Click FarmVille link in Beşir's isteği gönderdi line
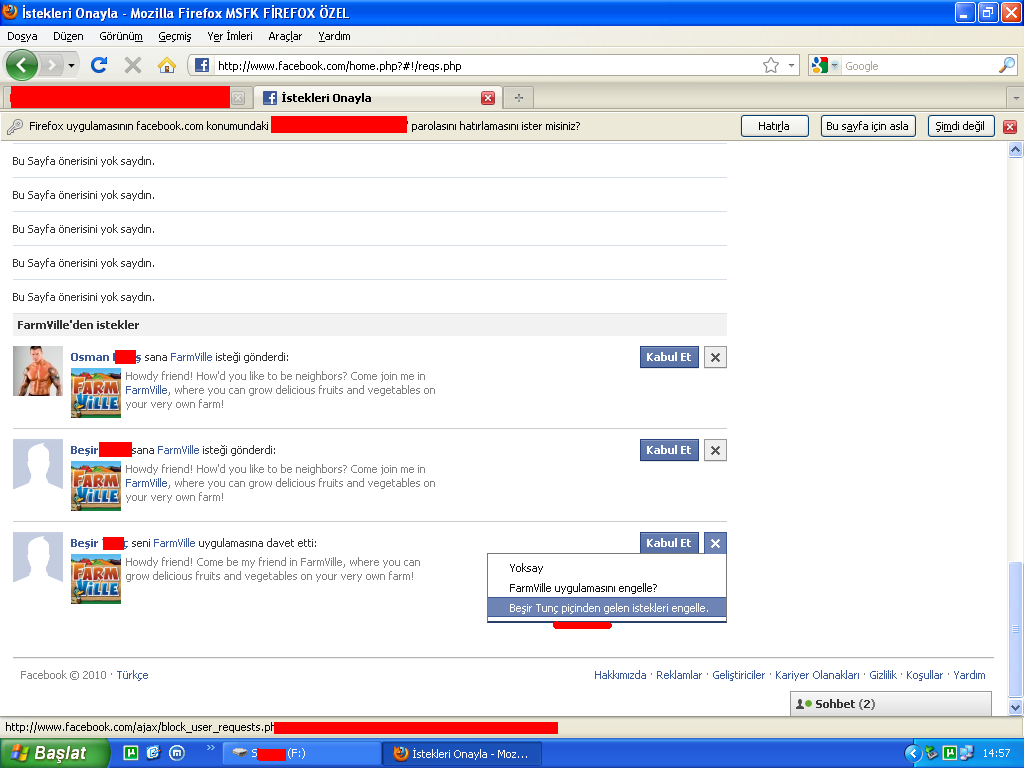1024x768 pixels. point(178,450)
